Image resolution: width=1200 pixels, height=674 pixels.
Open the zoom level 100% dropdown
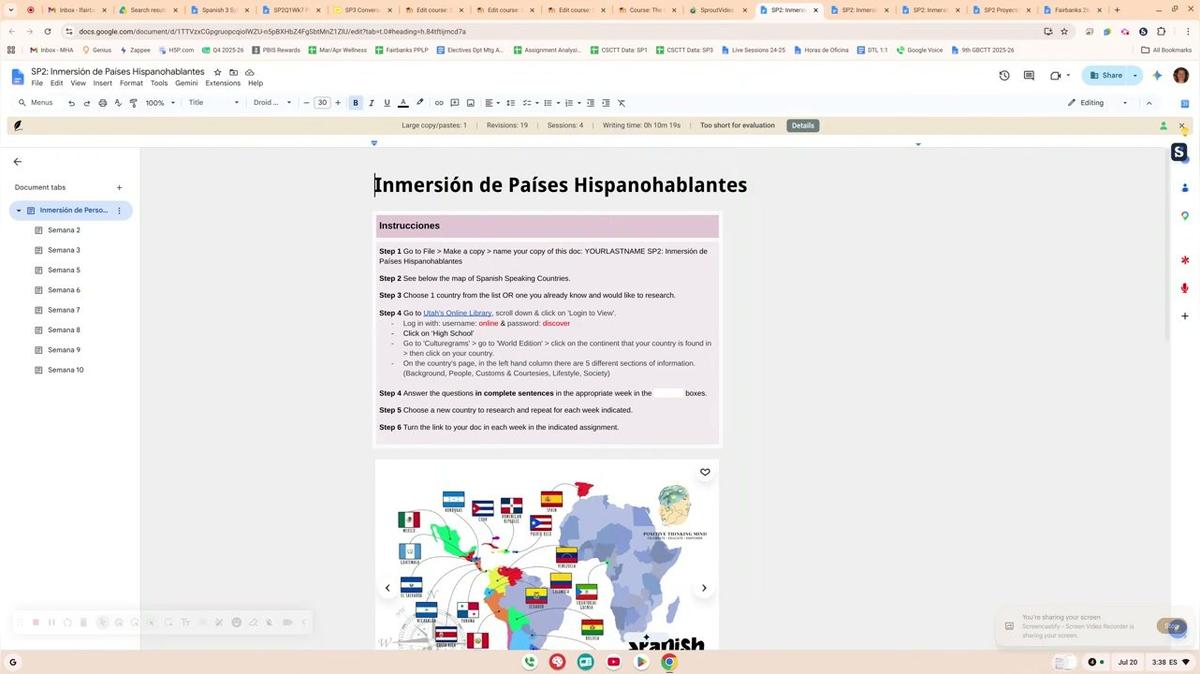[x=159, y=103]
